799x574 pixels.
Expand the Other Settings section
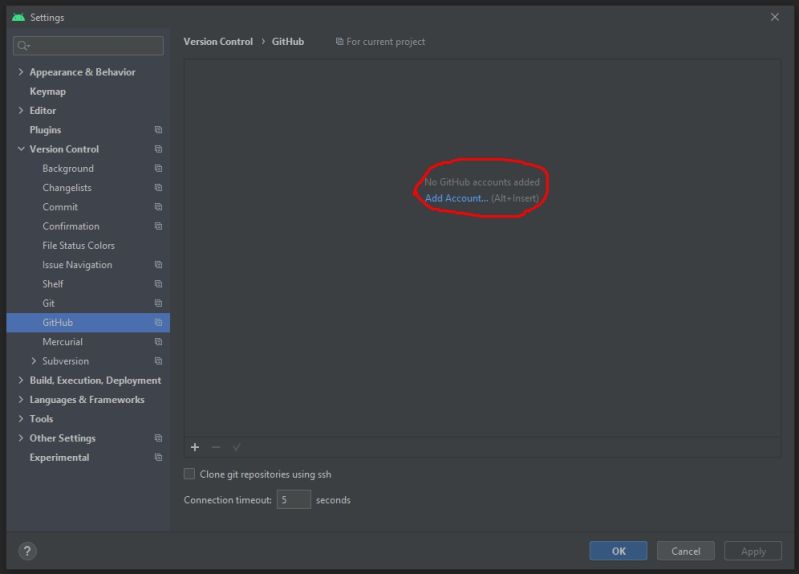point(21,438)
